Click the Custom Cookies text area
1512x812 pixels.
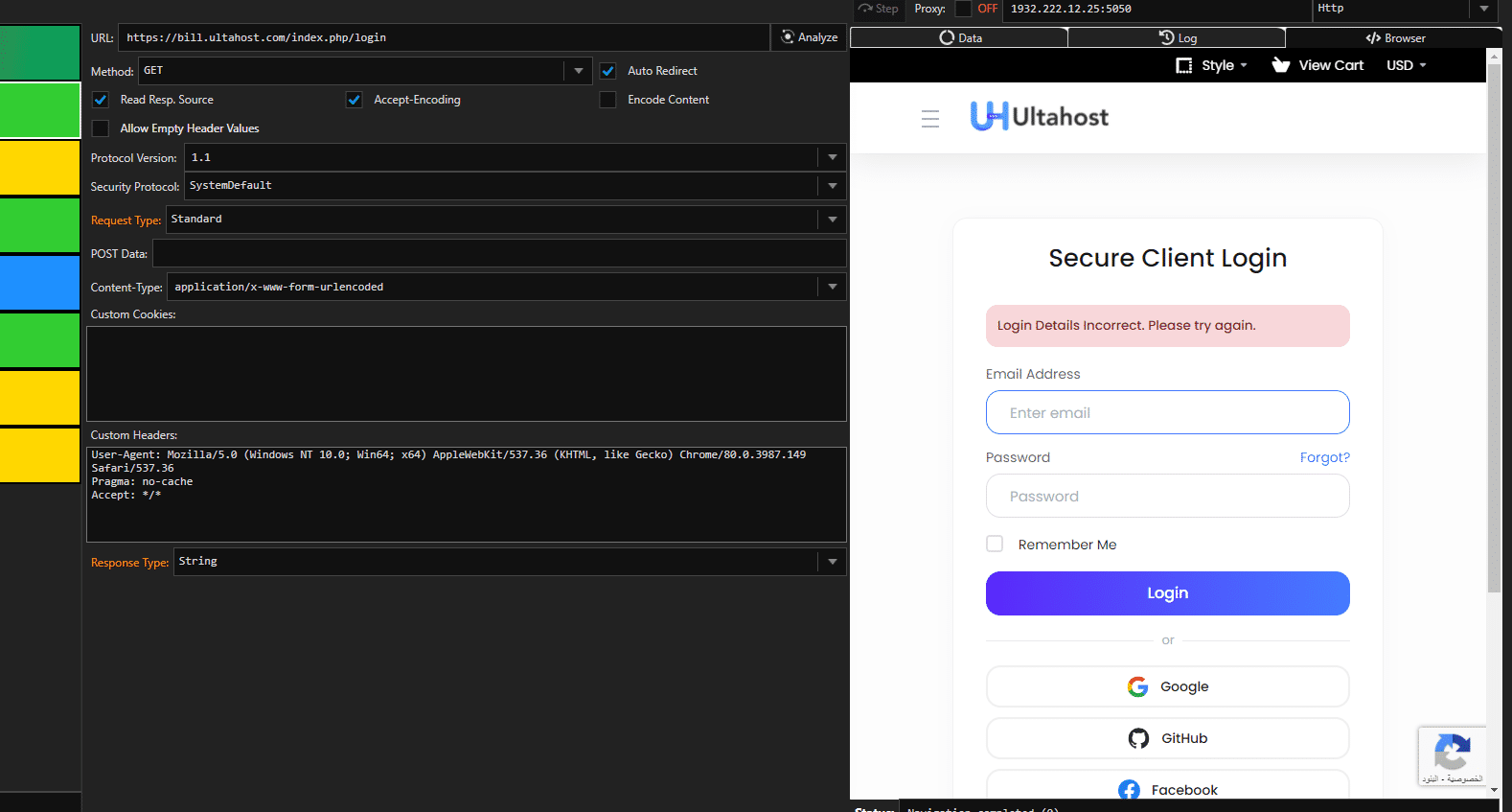click(x=467, y=374)
